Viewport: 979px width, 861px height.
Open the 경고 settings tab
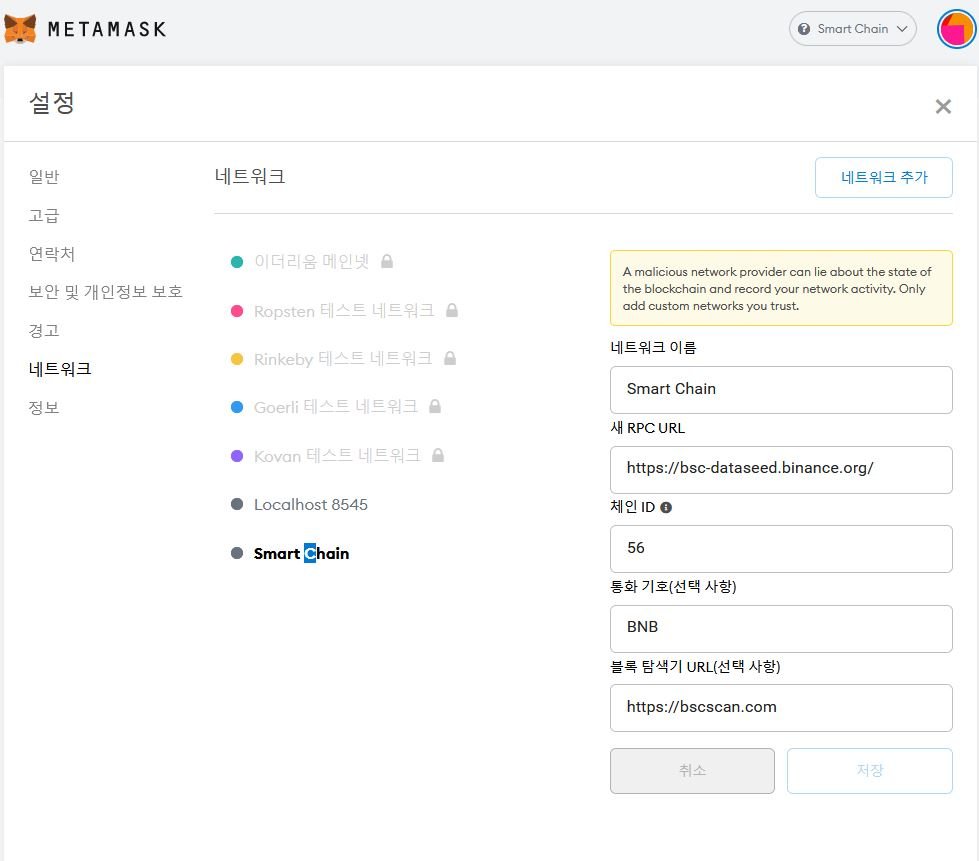tap(44, 330)
